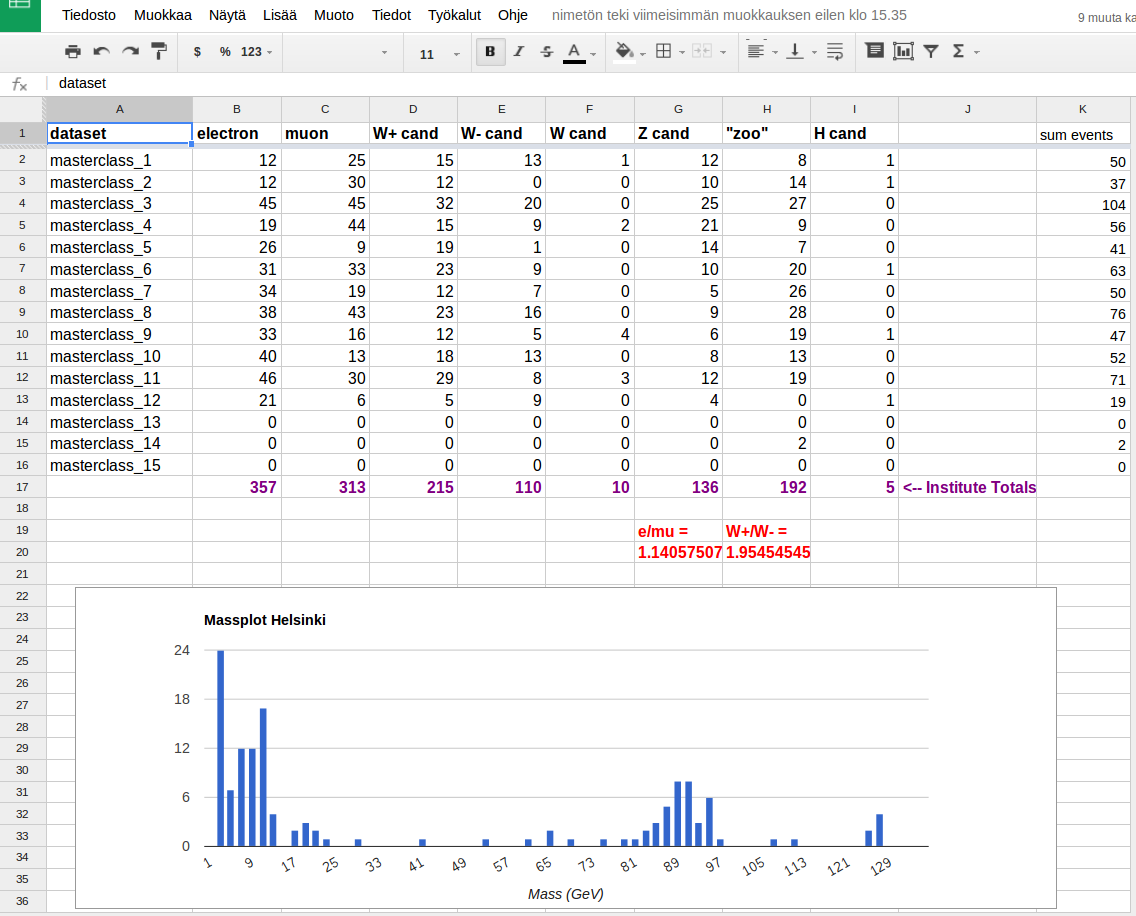1136x916 pixels.
Task: Open the text color dropdown arrow
Action: tap(593, 54)
